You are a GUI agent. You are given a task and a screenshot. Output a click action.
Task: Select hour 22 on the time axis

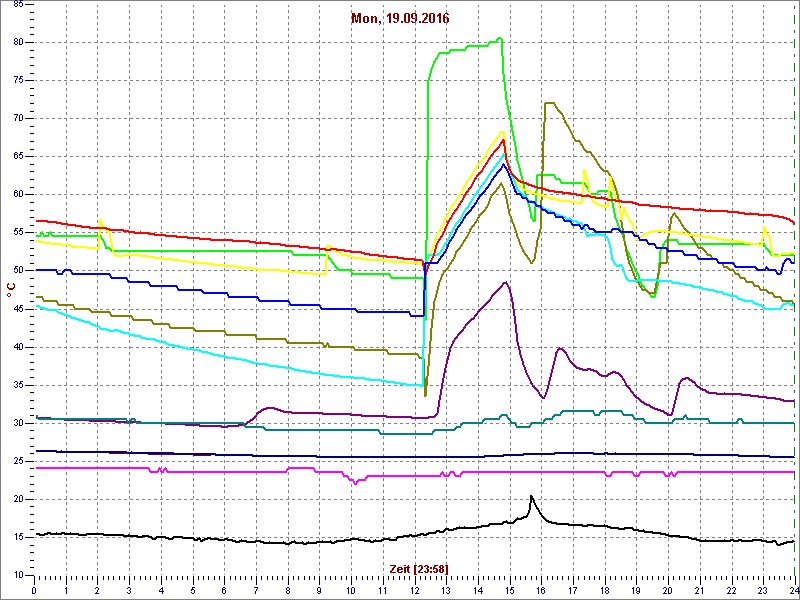pos(732,590)
